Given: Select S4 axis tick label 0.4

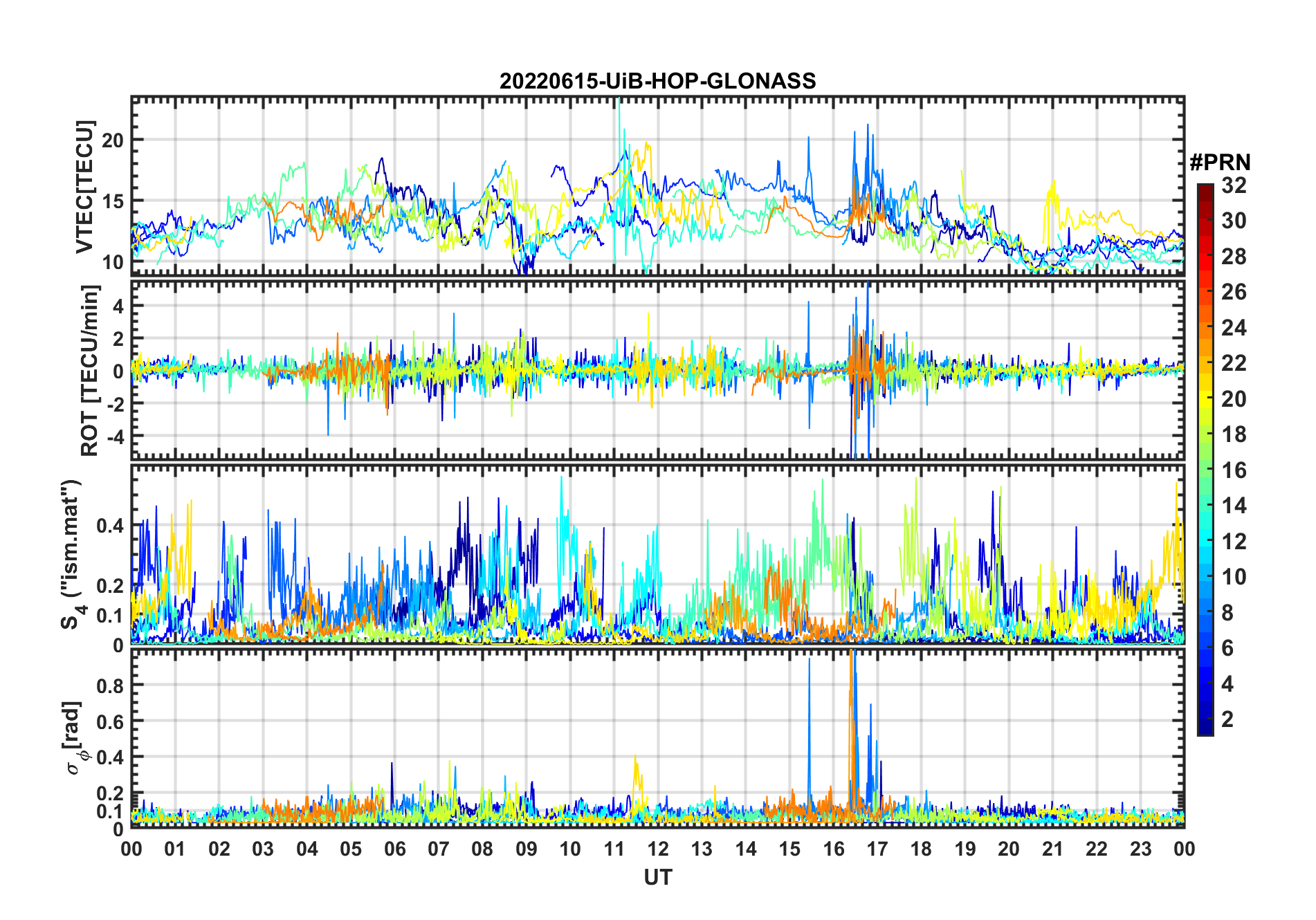Looking at the screenshot, I should pos(110,526).
